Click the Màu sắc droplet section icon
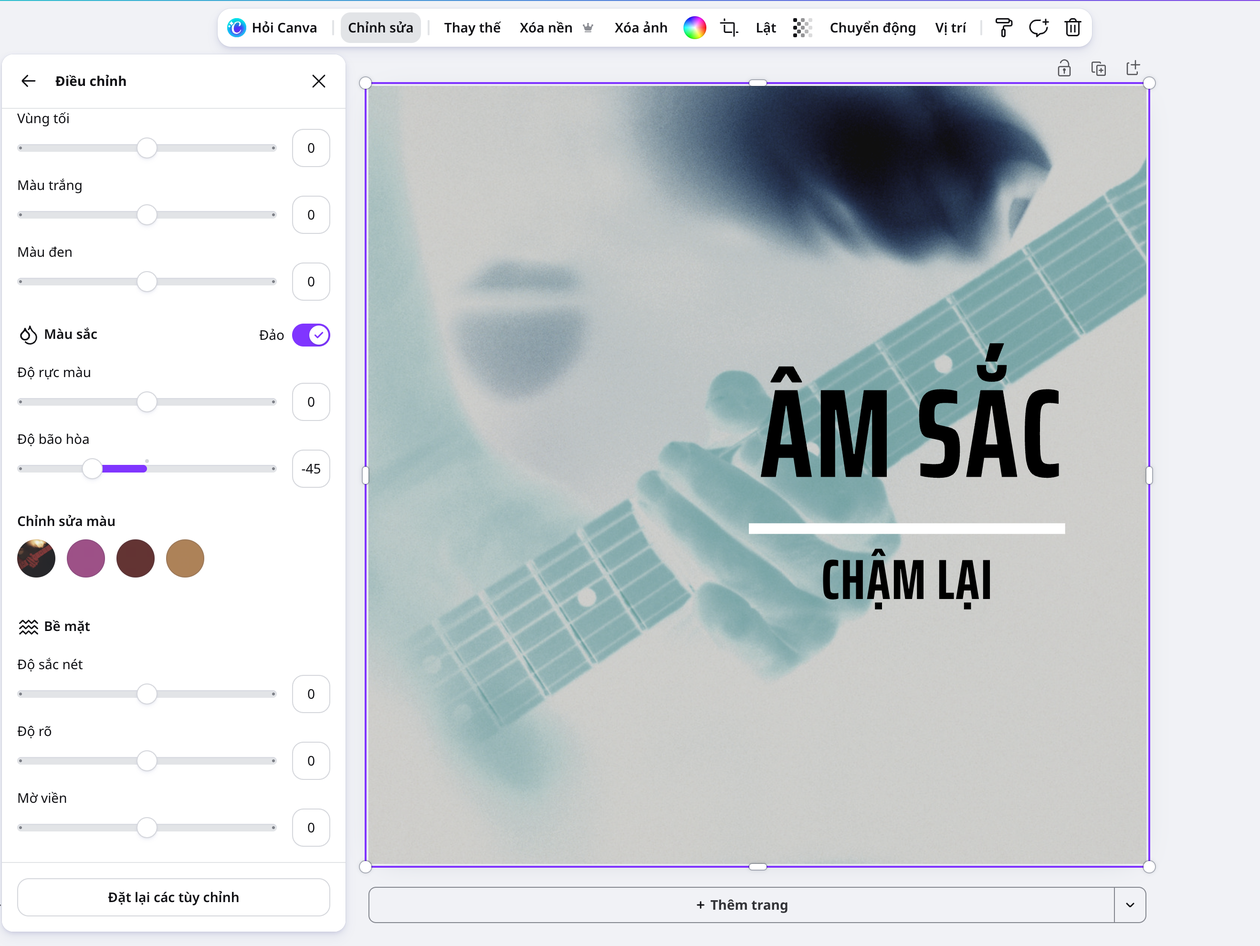Viewport: 1260px width, 946px height. pos(28,335)
